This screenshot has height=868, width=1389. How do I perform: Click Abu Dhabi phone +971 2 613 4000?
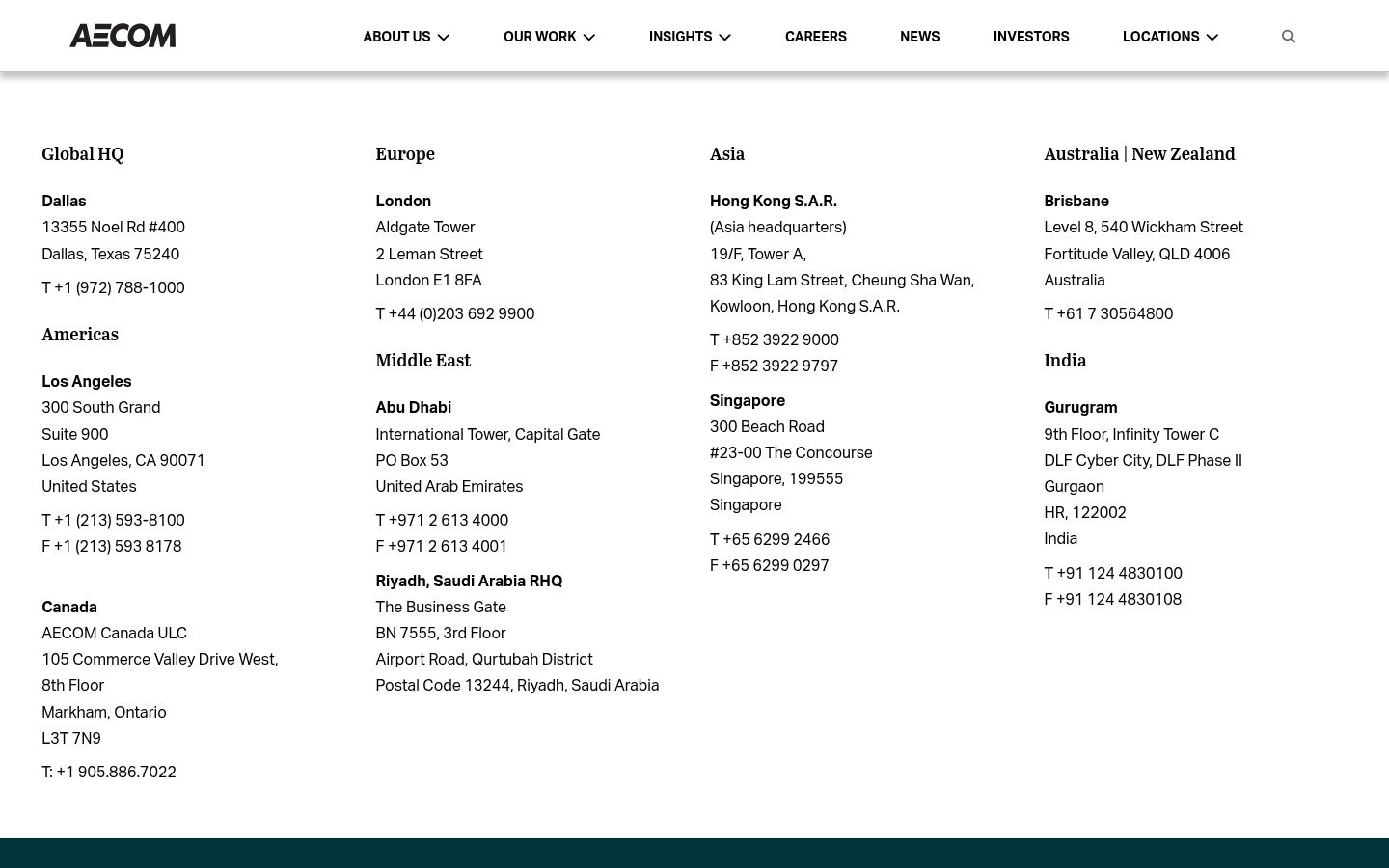tap(449, 520)
